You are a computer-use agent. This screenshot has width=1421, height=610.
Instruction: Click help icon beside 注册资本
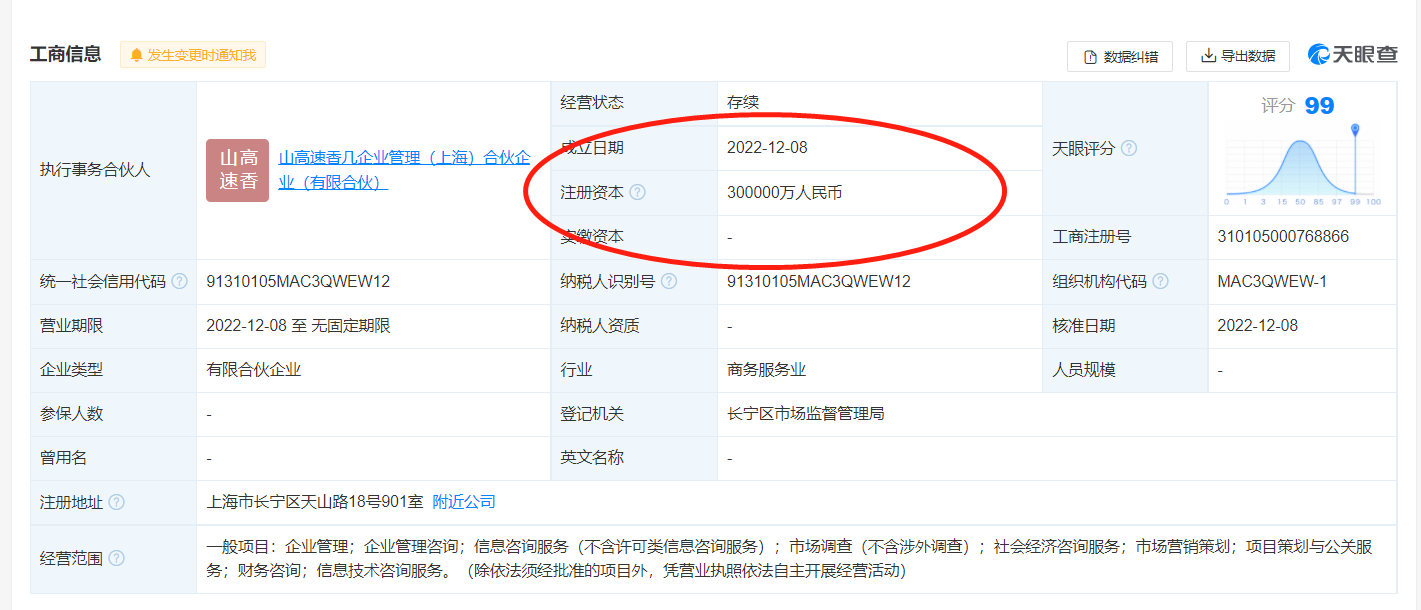pyautogui.click(x=637, y=192)
